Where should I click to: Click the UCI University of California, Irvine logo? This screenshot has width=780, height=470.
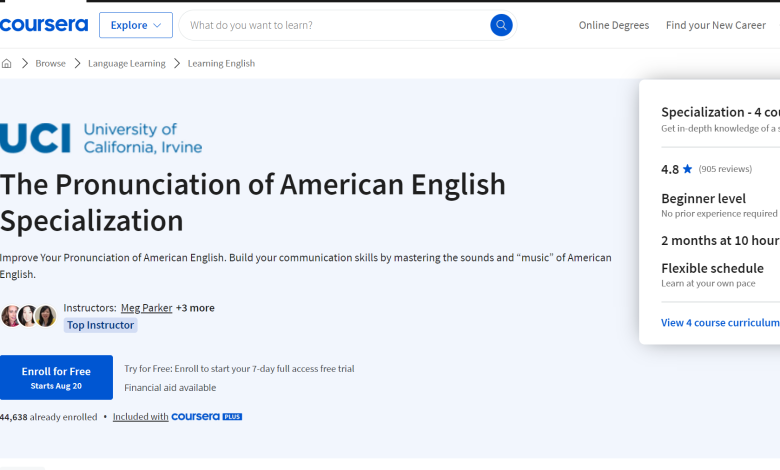tap(101, 138)
